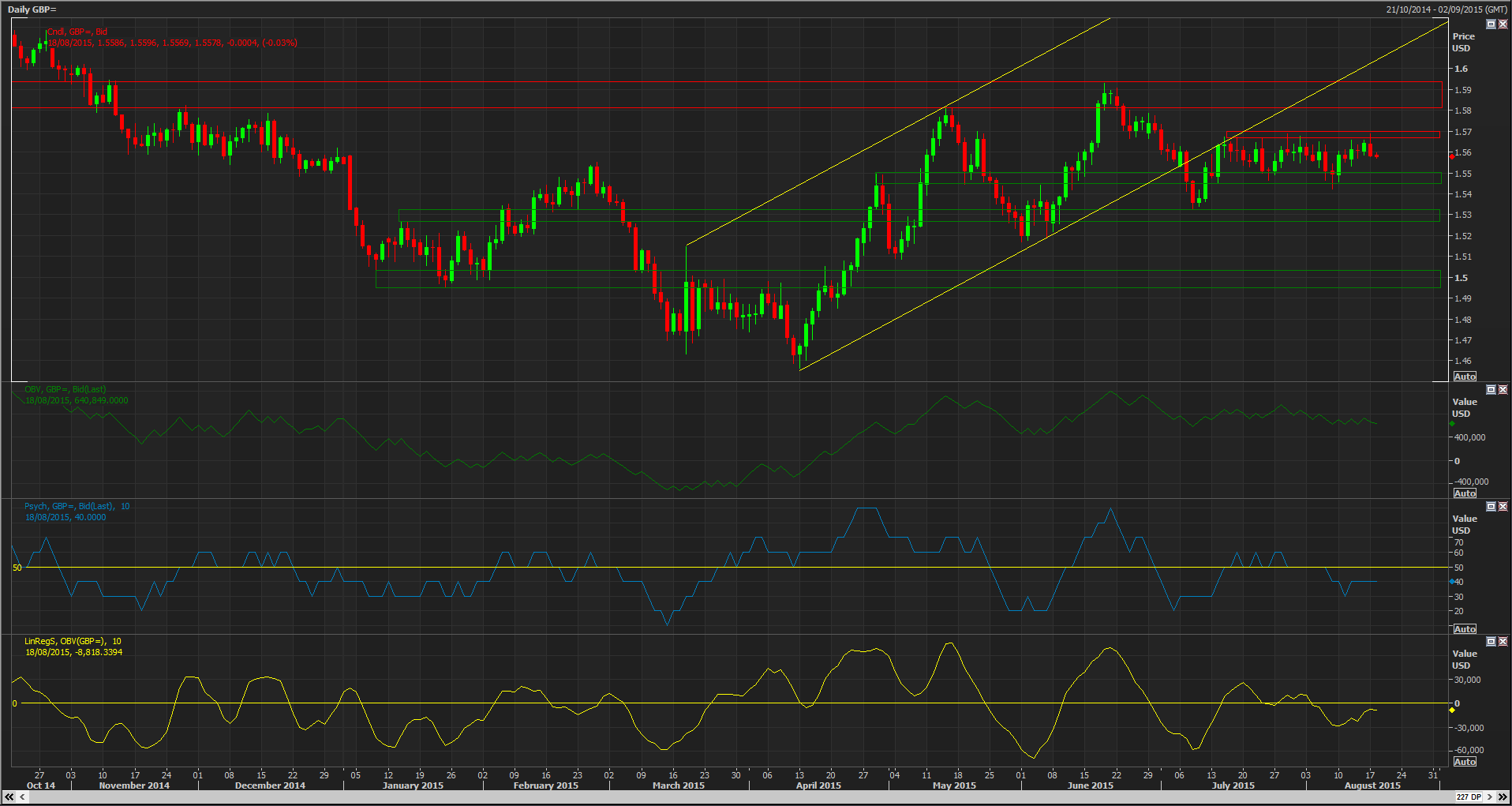
Task: Click the Price USD axis label
Action: coord(1463,42)
